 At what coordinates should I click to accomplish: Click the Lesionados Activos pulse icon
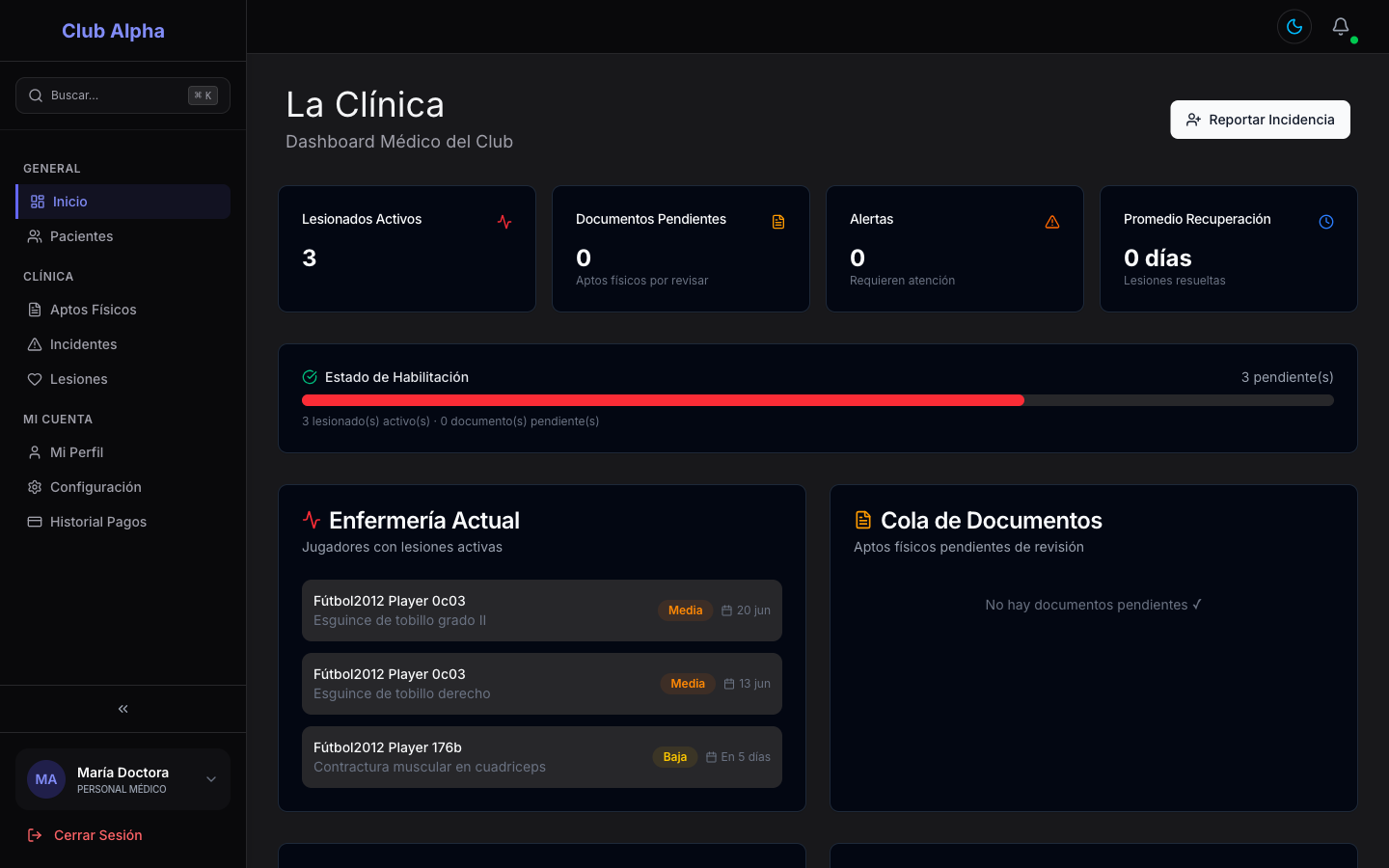504,222
